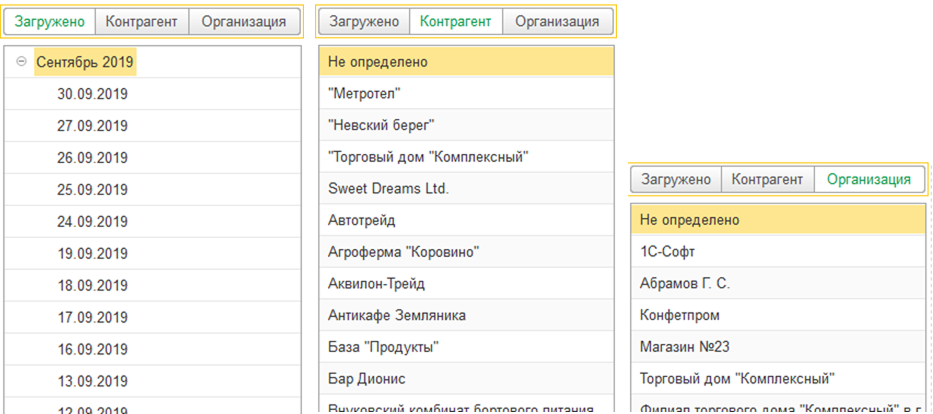Viewport: 933px width, 414px height.
Task: Select date 18.09.2019
Action: coord(153,285)
